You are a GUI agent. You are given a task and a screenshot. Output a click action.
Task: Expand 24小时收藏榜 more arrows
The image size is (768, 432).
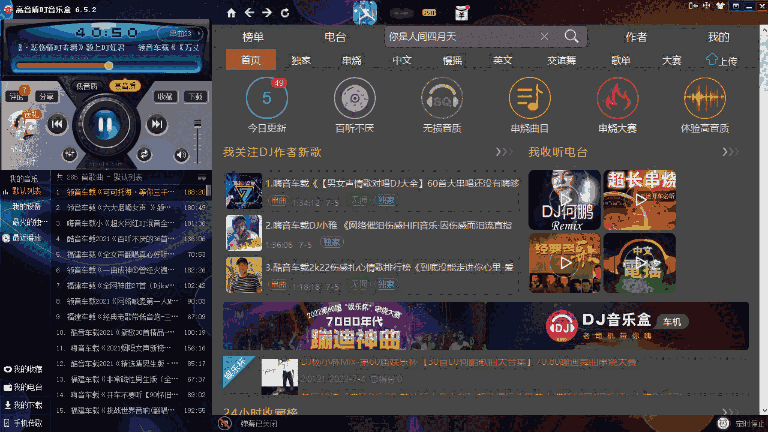click(x=730, y=412)
